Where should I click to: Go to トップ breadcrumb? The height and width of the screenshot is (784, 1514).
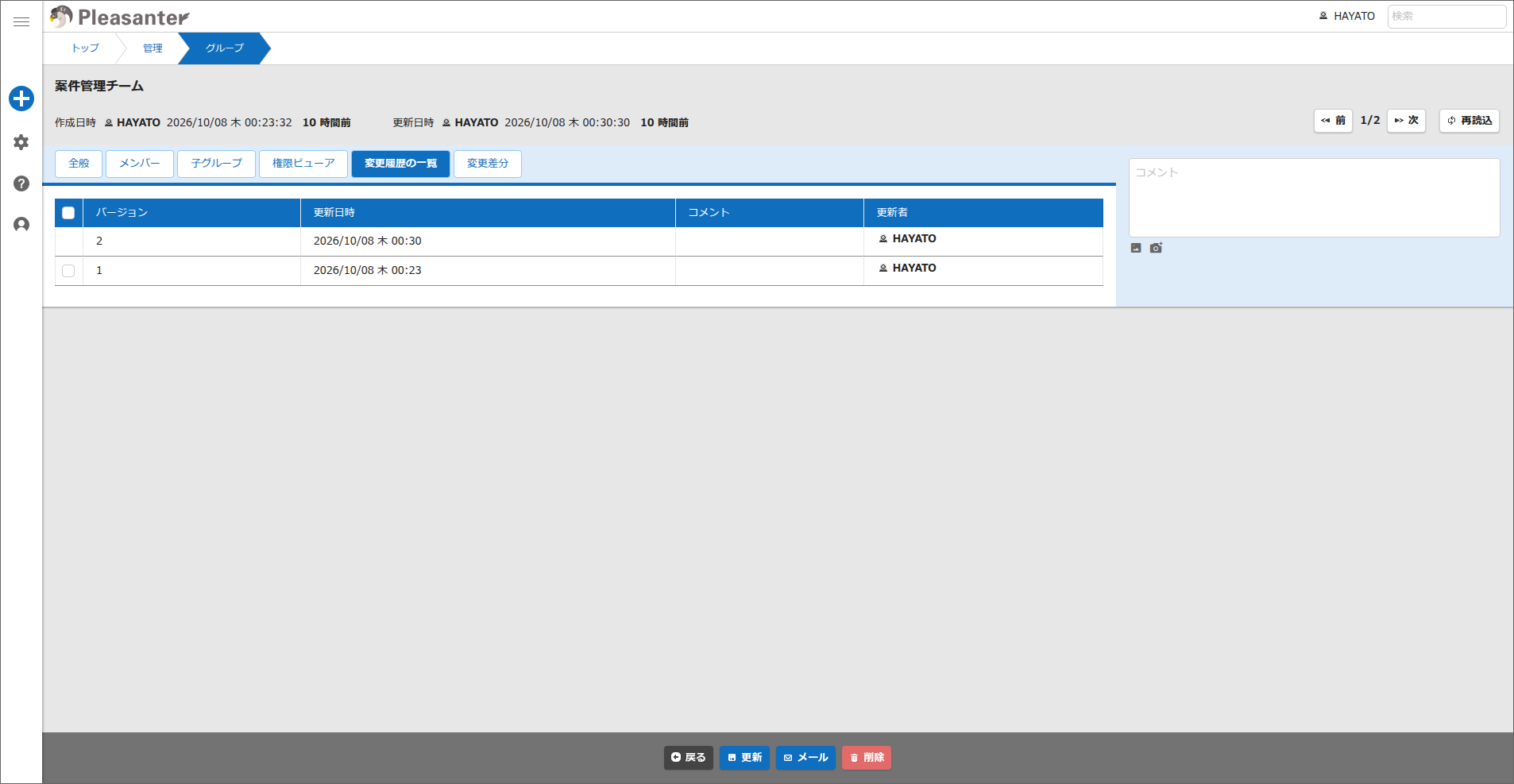85,48
